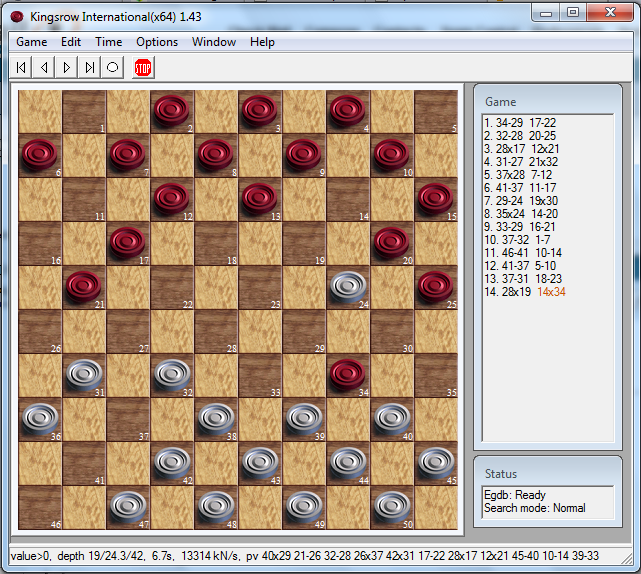Select move 28x19 in move 14

[516, 292]
